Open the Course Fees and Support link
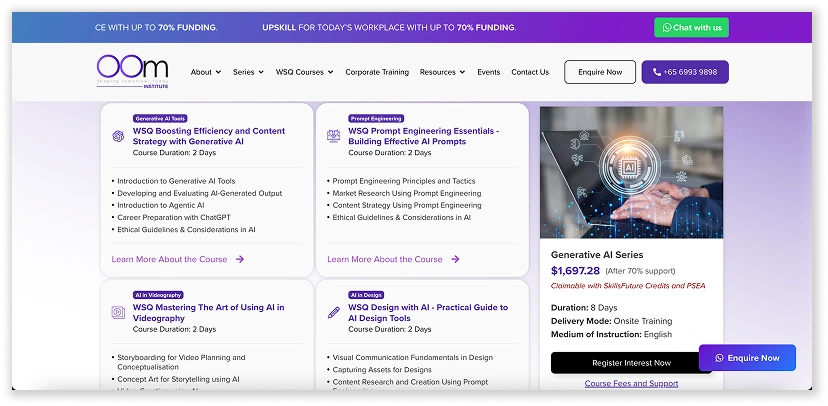 pos(631,384)
